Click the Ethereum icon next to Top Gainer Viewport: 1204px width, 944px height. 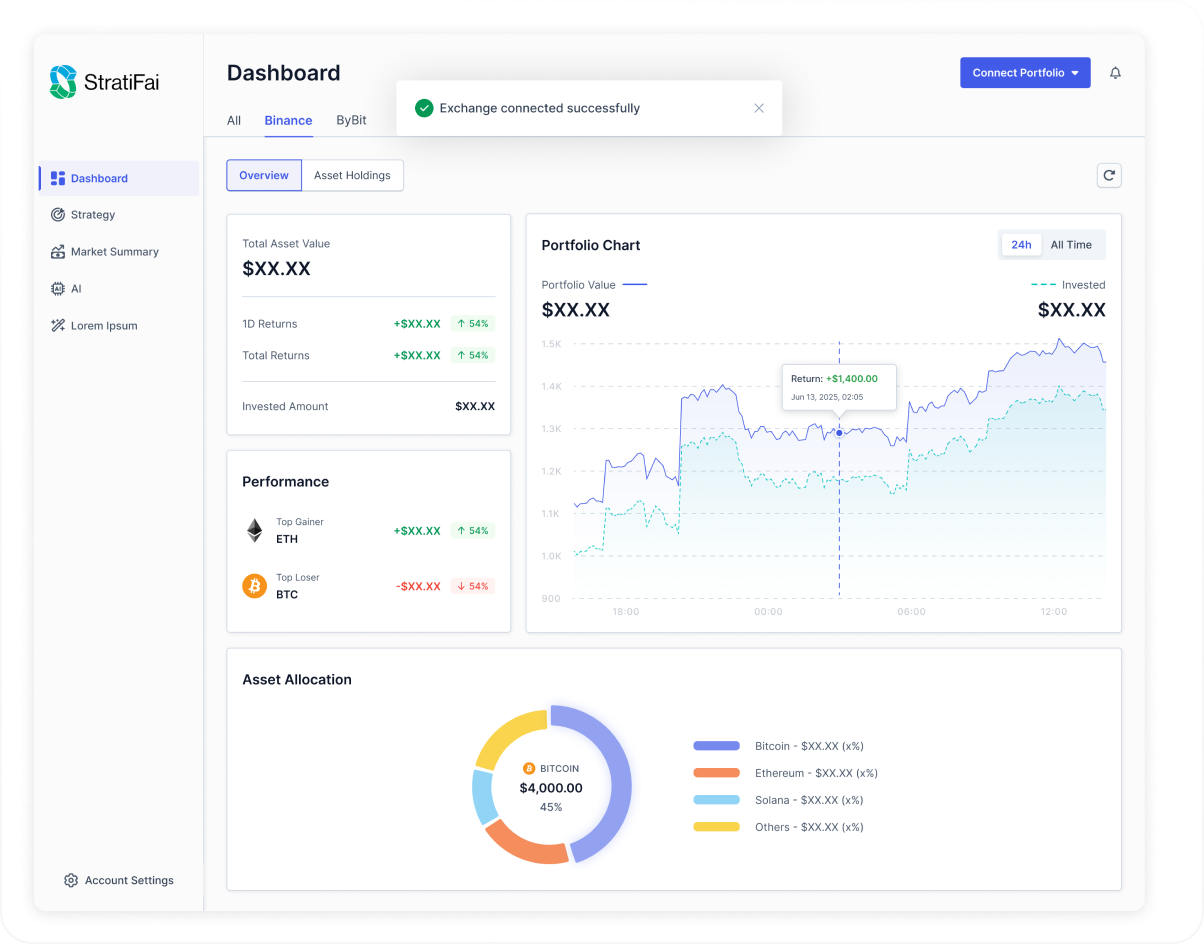click(253, 530)
